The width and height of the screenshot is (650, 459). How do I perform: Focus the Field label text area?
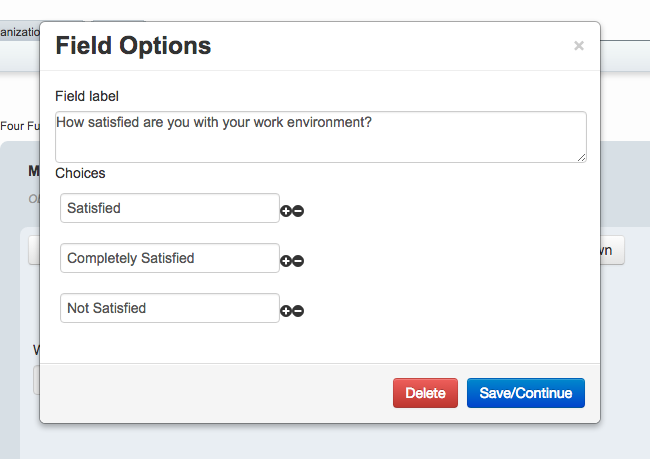coord(320,137)
